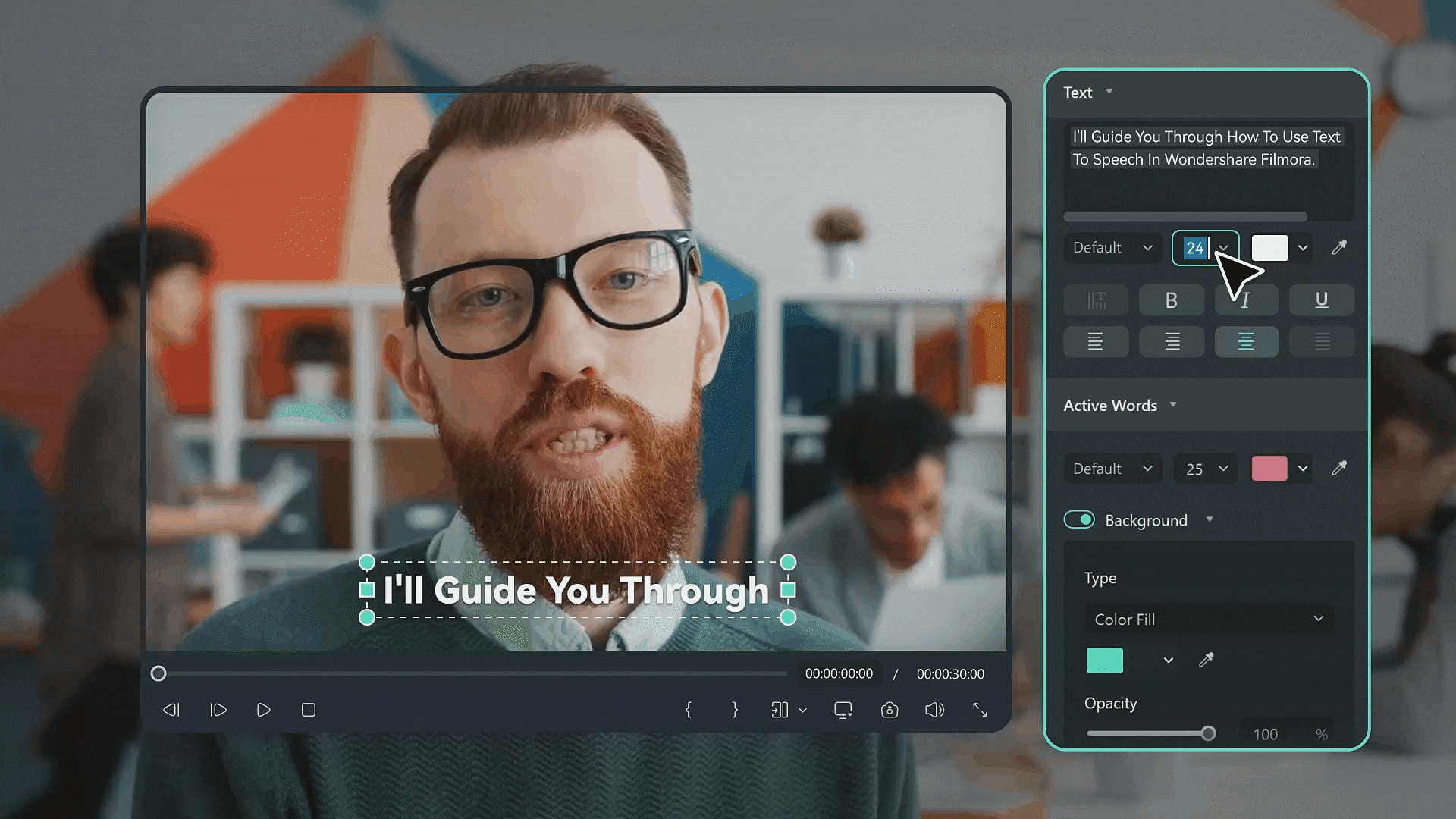Click the pink Active Words color swatch
The height and width of the screenshot is (819, 1456).
(1269, 469)
